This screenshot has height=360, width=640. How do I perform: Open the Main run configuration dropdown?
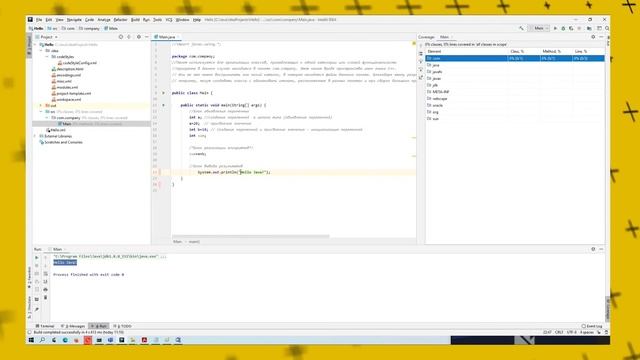pos(539,29)
